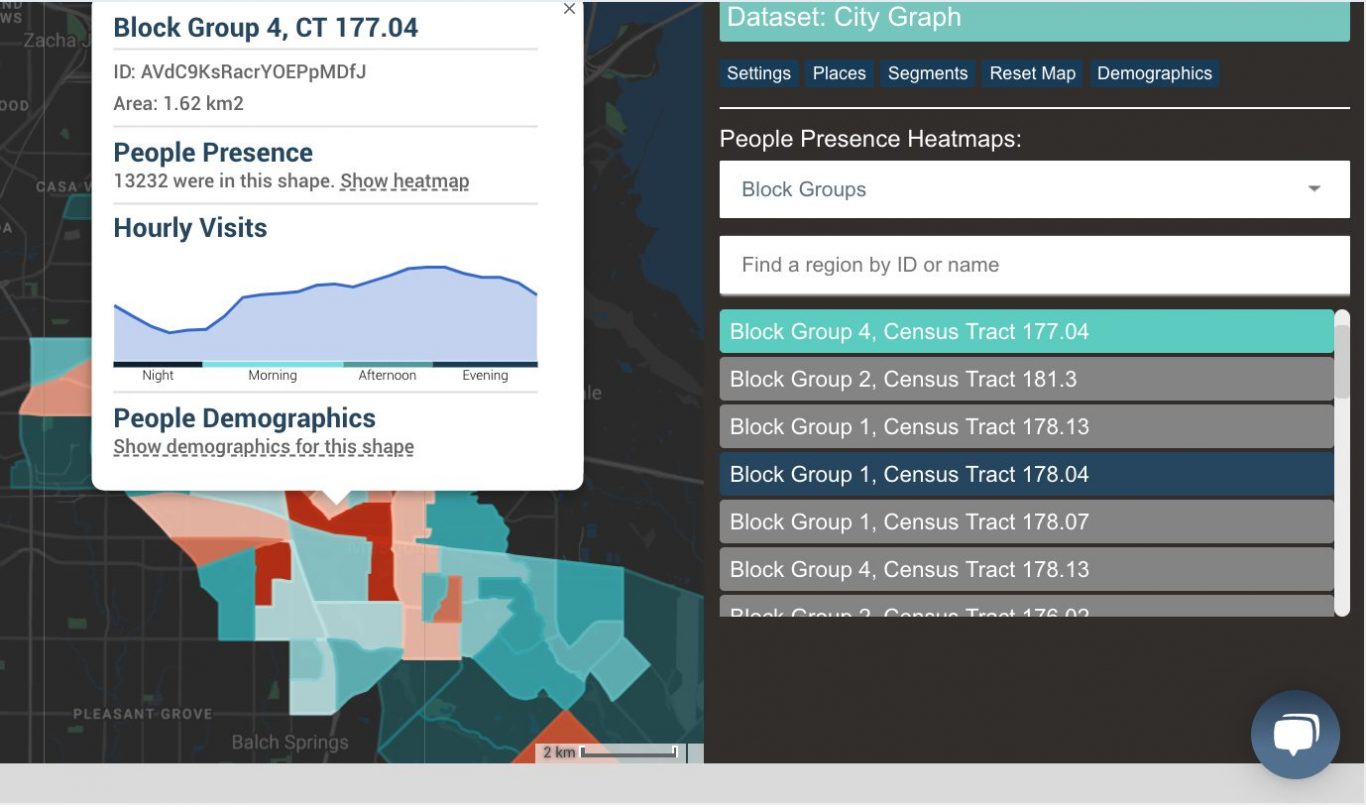Select Block Group 1, Census Tract 178.13
The height and width of the screenshot is (807, 1366).
(1027, 426)
